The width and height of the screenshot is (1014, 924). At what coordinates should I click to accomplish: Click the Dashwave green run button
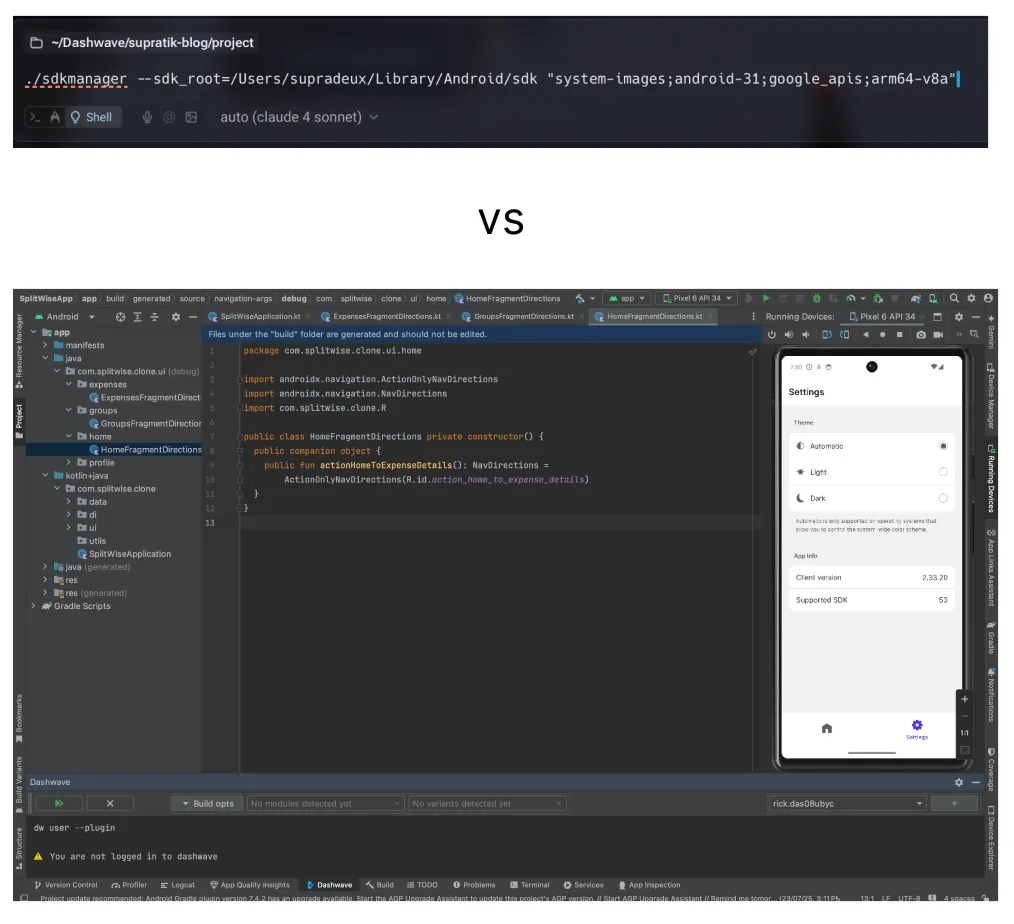tap(59, 803)
